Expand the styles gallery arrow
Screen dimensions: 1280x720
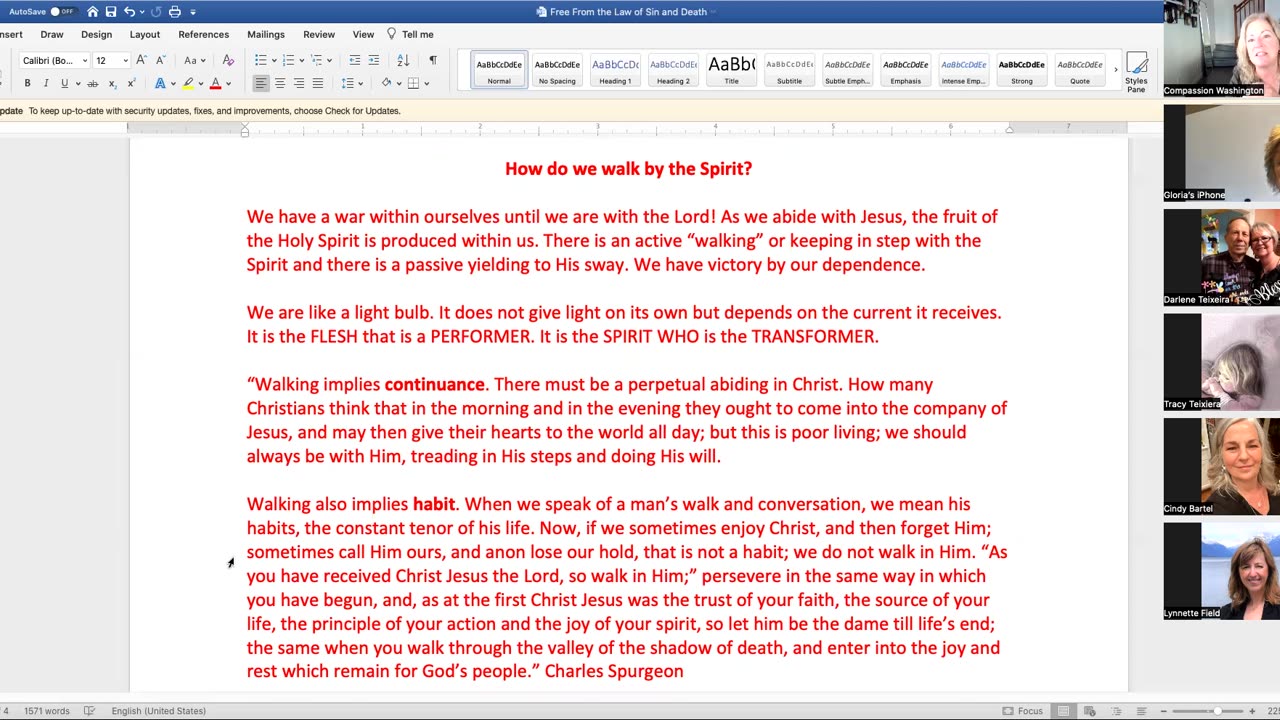[1115, 70]
